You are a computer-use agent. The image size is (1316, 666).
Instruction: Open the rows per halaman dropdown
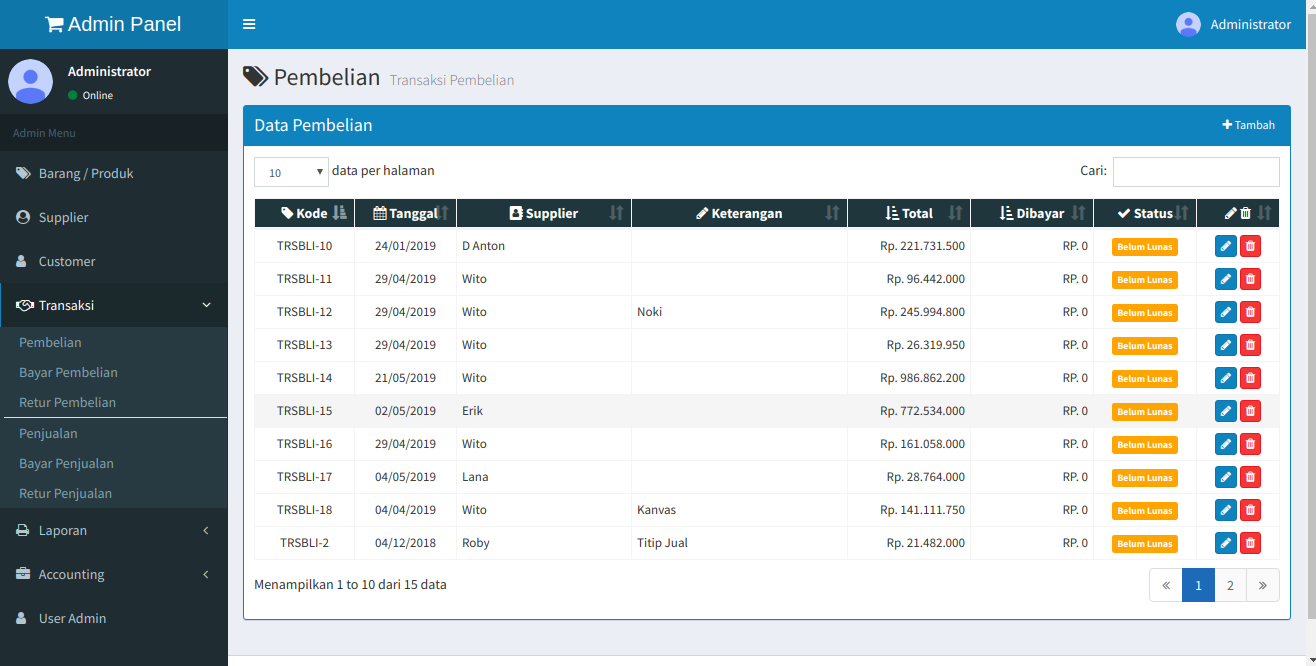tap(291, 172)
